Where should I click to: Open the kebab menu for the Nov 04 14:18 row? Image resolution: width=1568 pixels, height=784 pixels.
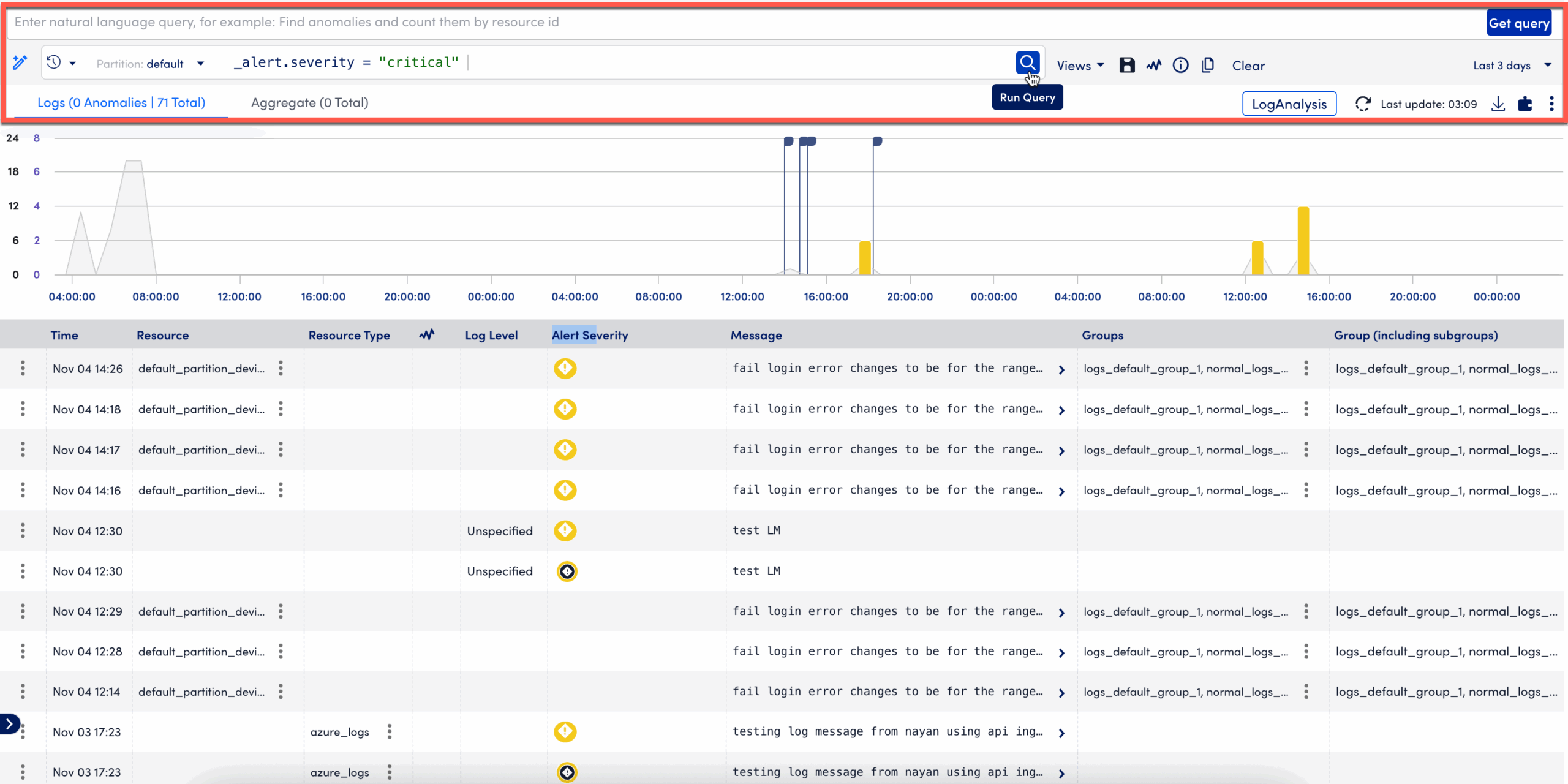point(23,409)
